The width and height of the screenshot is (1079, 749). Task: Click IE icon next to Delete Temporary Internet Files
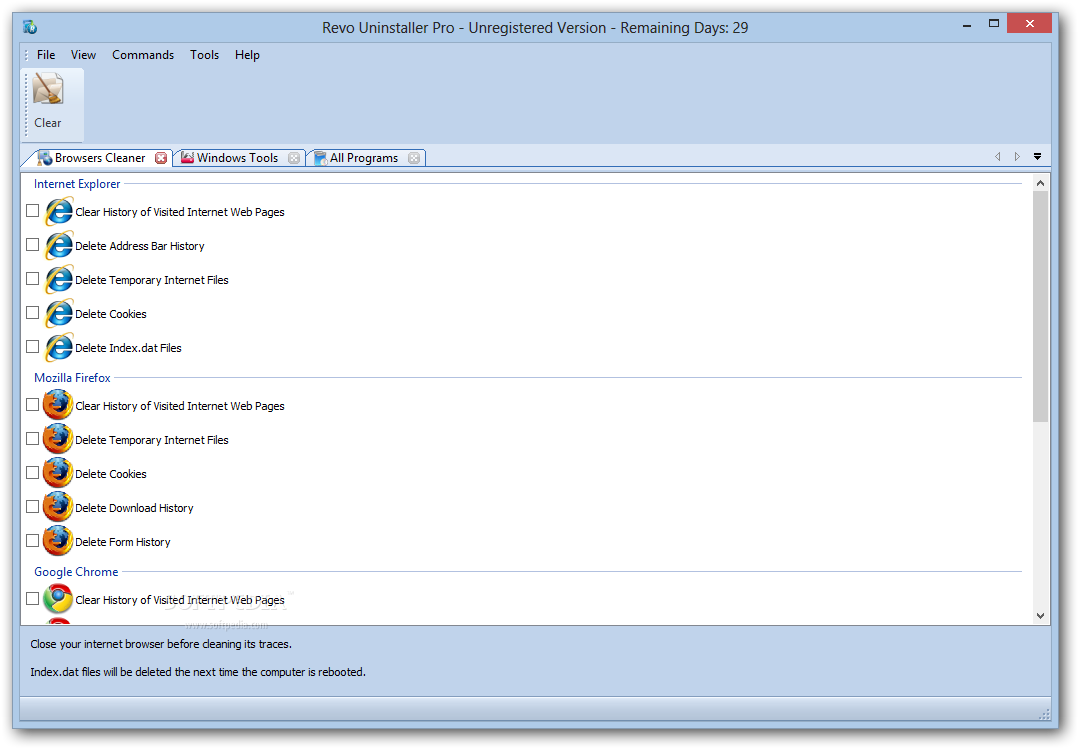pos(59,279)
